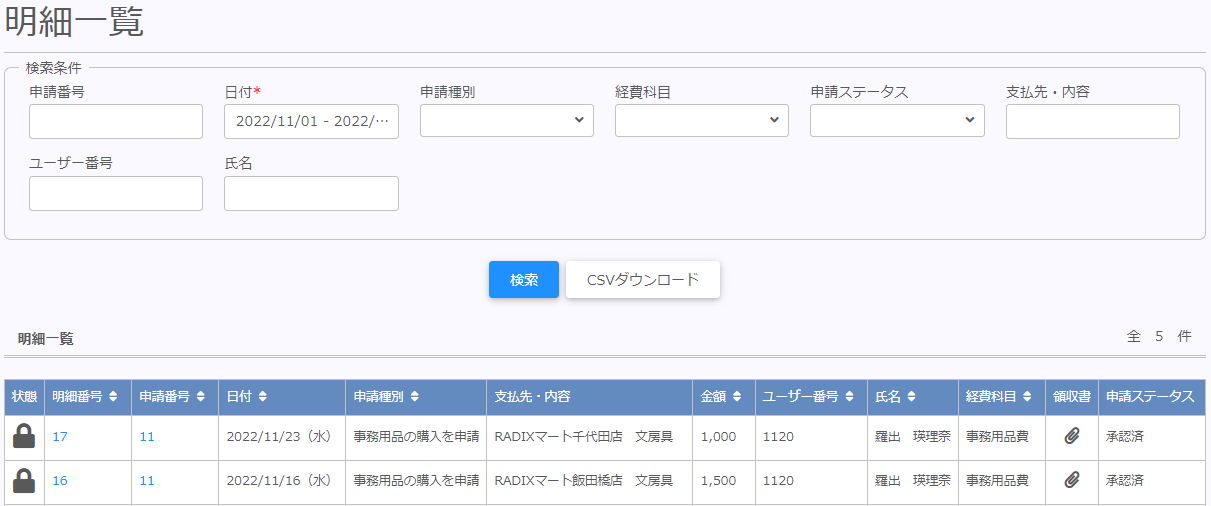The height and width of the screenshot is (506, 1211).
Task: Open detail number 17 link
Action: (60, 437)
